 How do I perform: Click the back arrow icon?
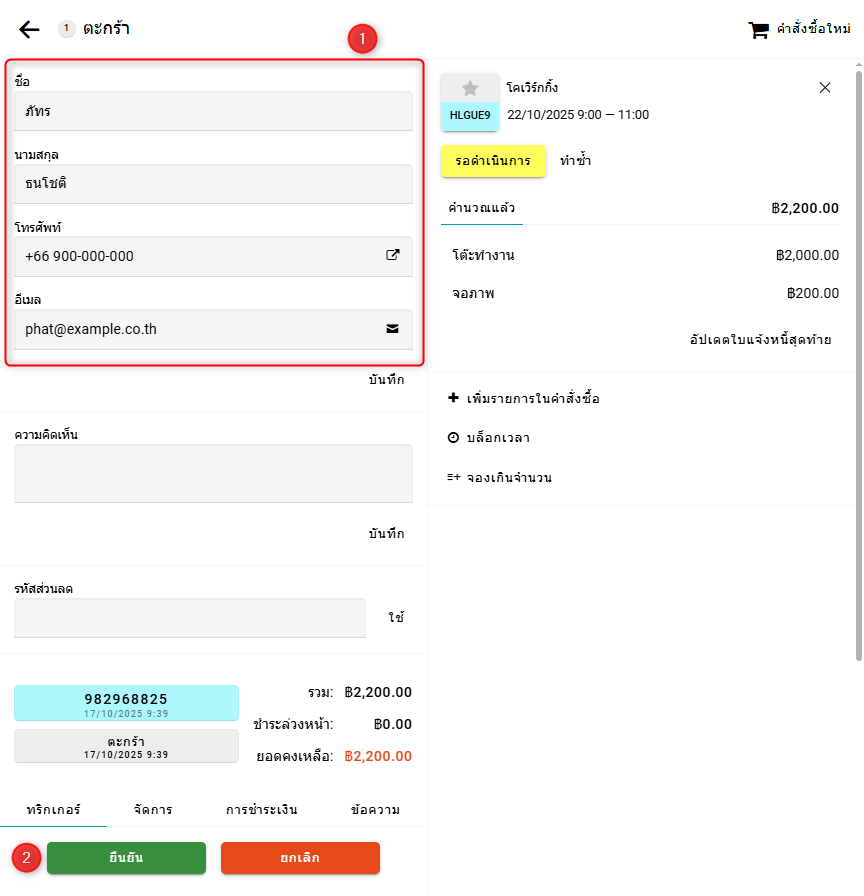29,29
